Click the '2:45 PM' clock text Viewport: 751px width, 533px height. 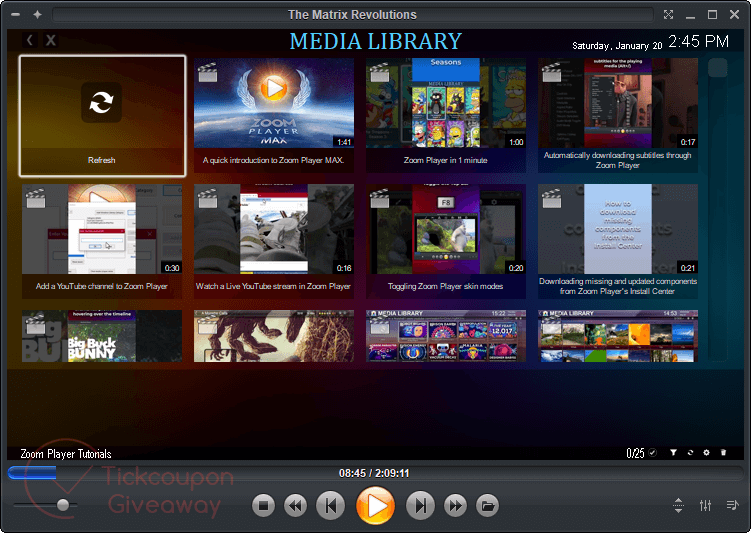698,42
